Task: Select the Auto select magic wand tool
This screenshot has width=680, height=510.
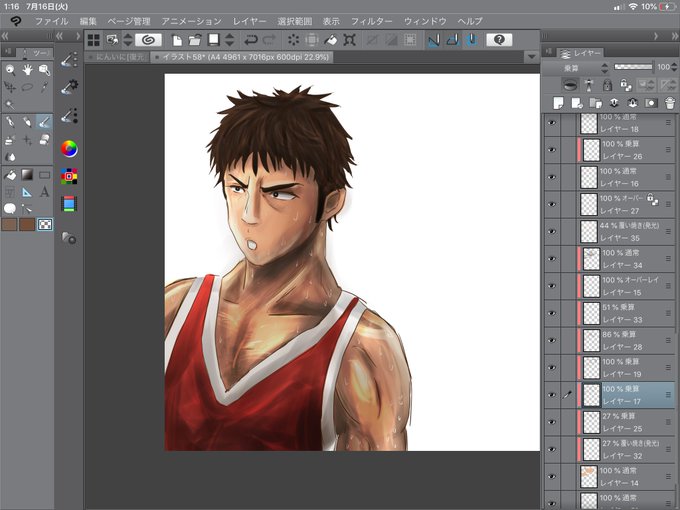Action: 10,104
